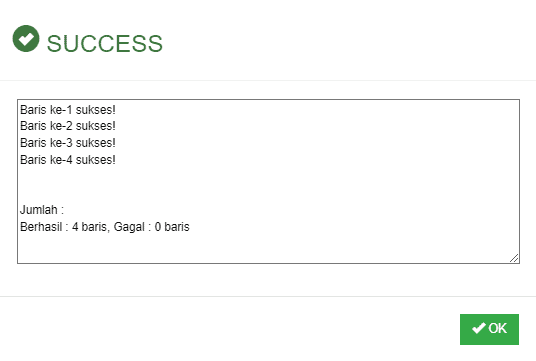The width and height of the screenshot is (536, 361).
Task: Click the "Gagal : 0 baris" text
Action: [151, 227]
